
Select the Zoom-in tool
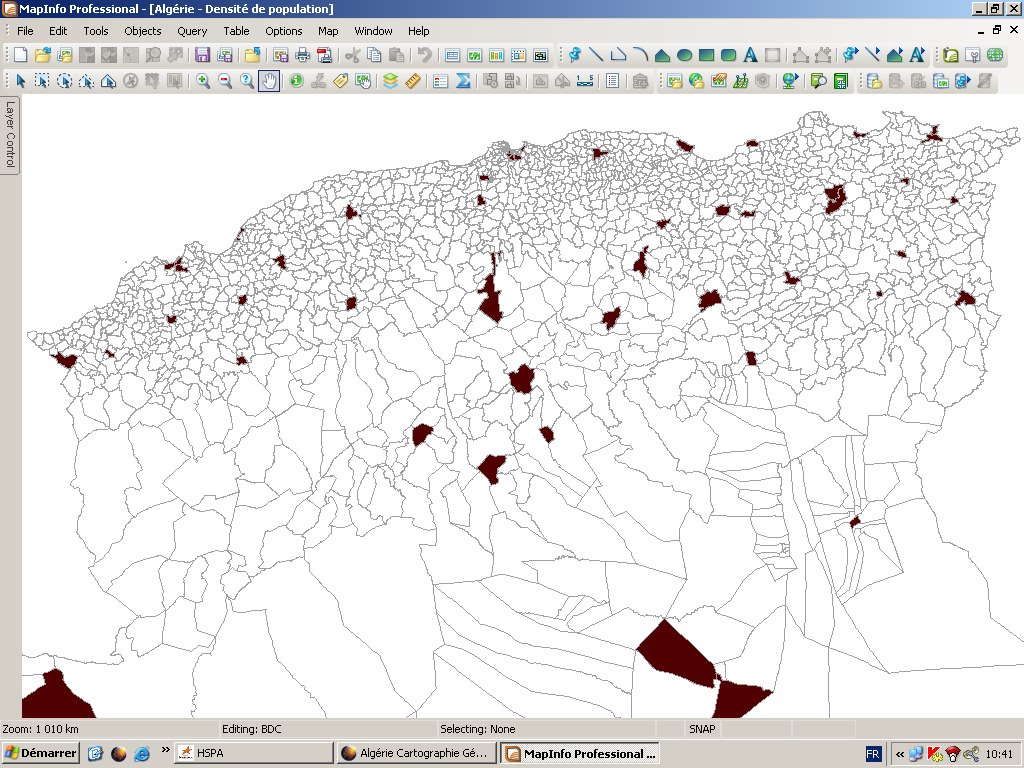tap(203, 81)
